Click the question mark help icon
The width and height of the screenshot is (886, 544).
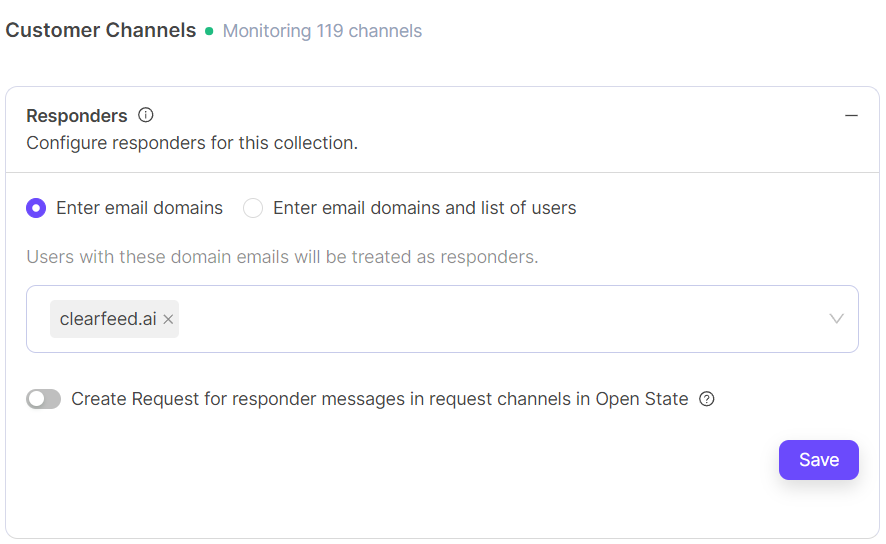coord(707,399)
